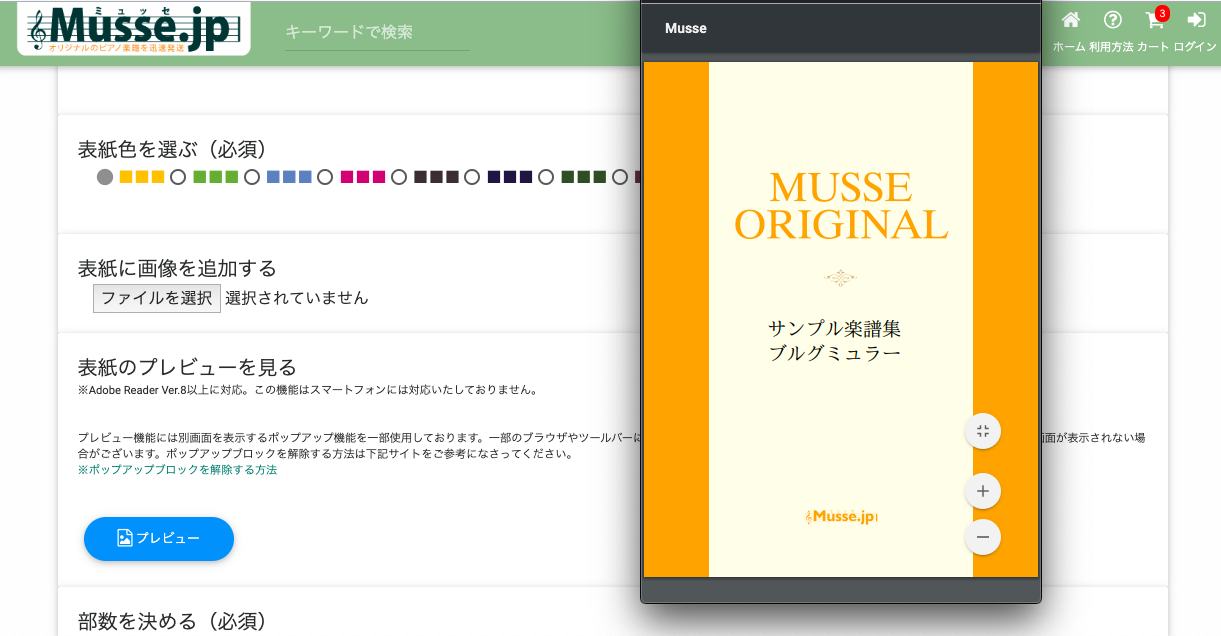Open the ポップアップブロックを解除する方法 link
The image size is (1221, 636).
coord(177,470)
